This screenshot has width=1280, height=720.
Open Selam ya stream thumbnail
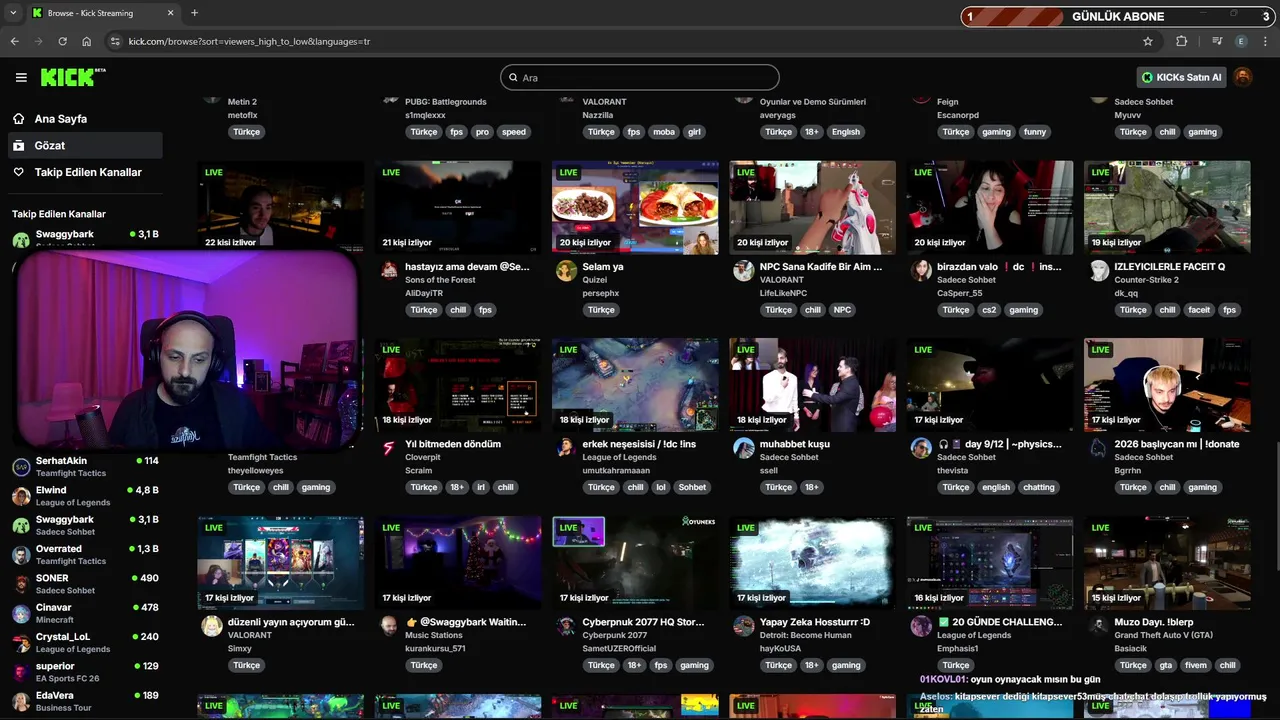click(635, 208)
